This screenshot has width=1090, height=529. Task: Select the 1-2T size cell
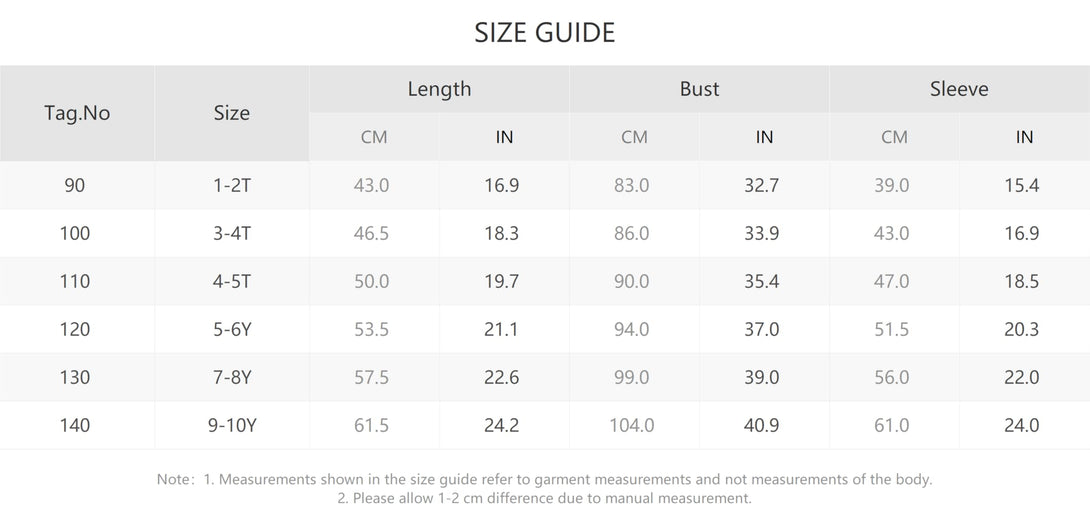pyautogui.click(x=232, y=185)
